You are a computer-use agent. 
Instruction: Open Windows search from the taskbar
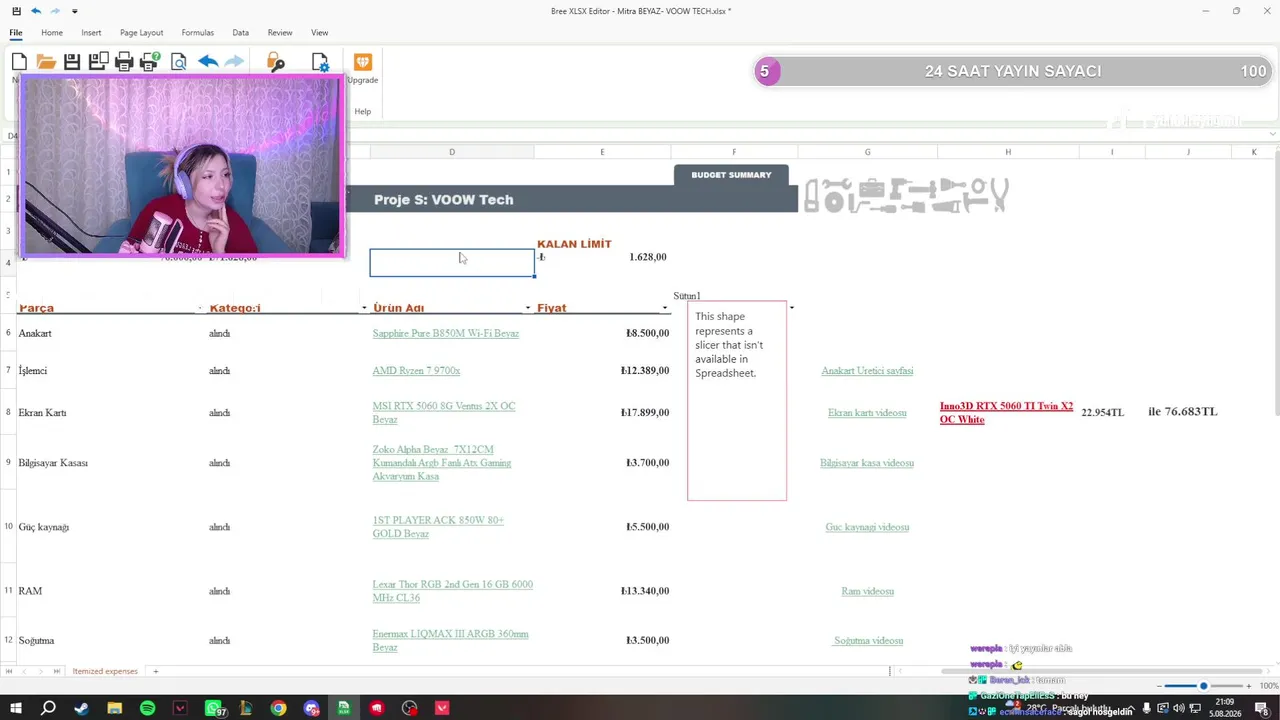click(48, 708)
